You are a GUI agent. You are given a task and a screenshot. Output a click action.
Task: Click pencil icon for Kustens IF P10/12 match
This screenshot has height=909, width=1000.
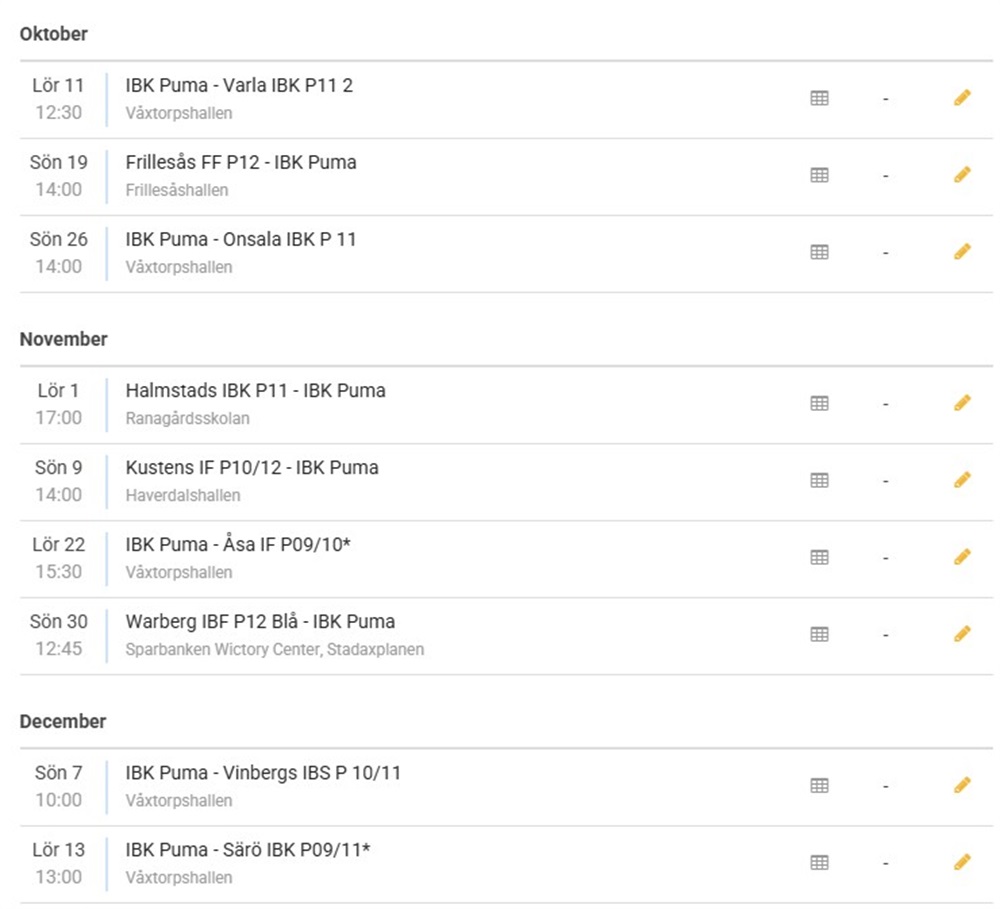(x=962, y=480)
